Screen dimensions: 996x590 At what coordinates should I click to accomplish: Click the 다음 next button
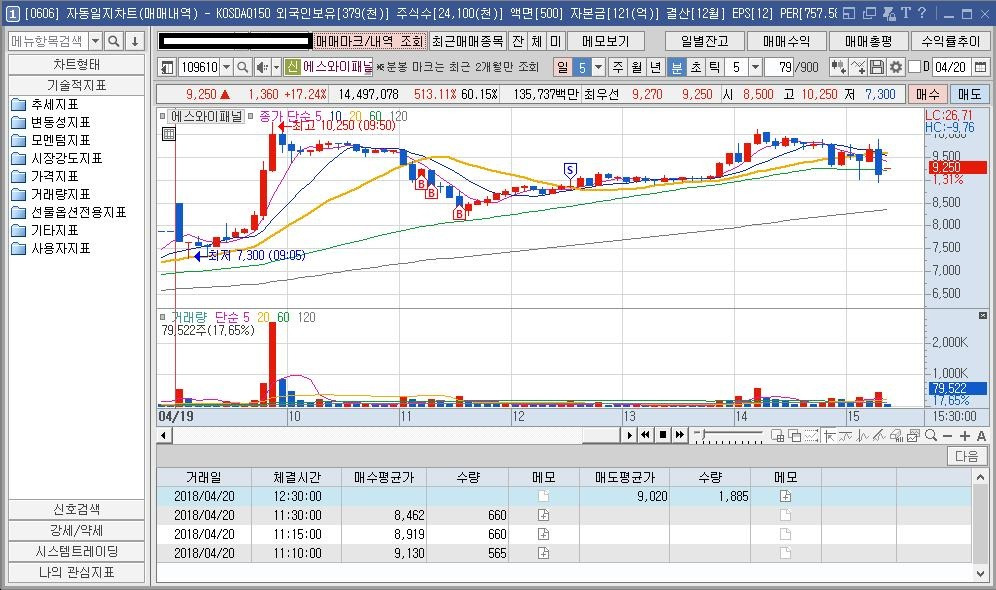(967, 457)
